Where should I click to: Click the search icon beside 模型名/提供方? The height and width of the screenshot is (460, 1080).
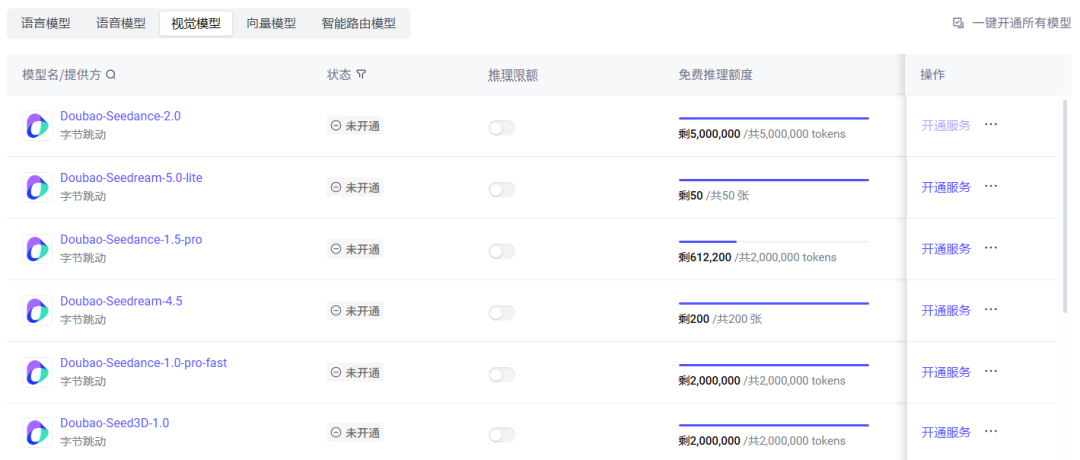111,75
